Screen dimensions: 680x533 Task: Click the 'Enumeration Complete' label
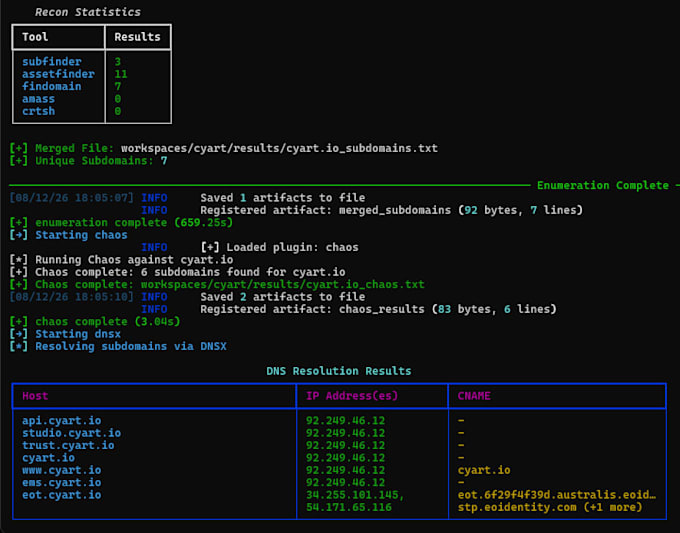pyautogui.click(x=602, y=185)
